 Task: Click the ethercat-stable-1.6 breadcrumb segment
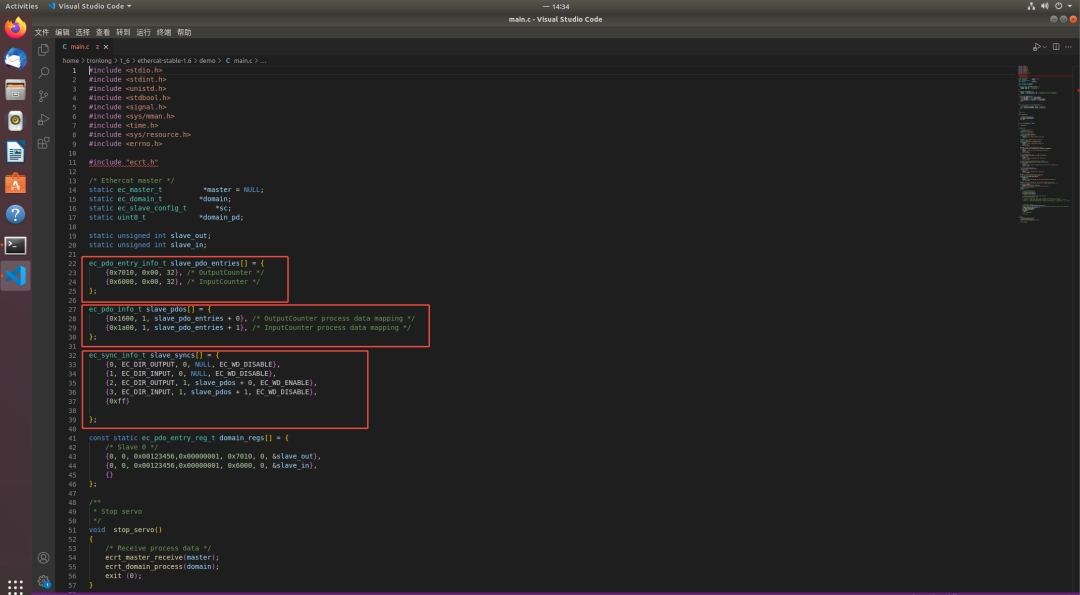click(x=165, y=61)
